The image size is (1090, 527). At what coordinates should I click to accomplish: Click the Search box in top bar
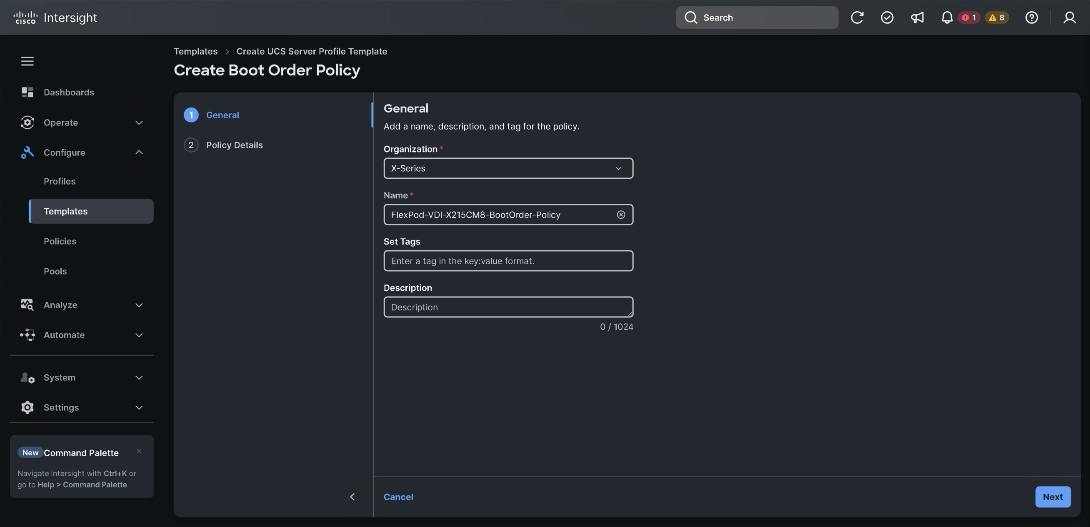pyautogui.click(x=757, y=17)
